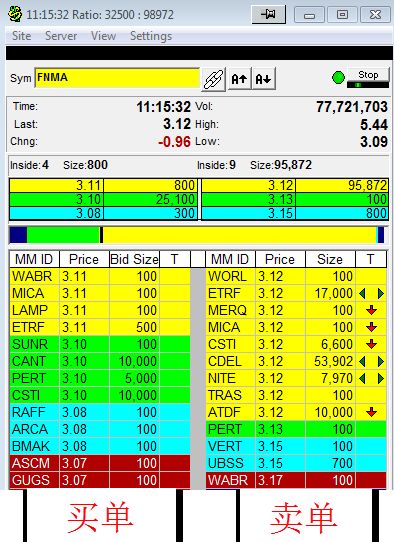This screenshot has width=394, height=542.
Task: Click the chain link icon beside symbol field
Action: 214,79
